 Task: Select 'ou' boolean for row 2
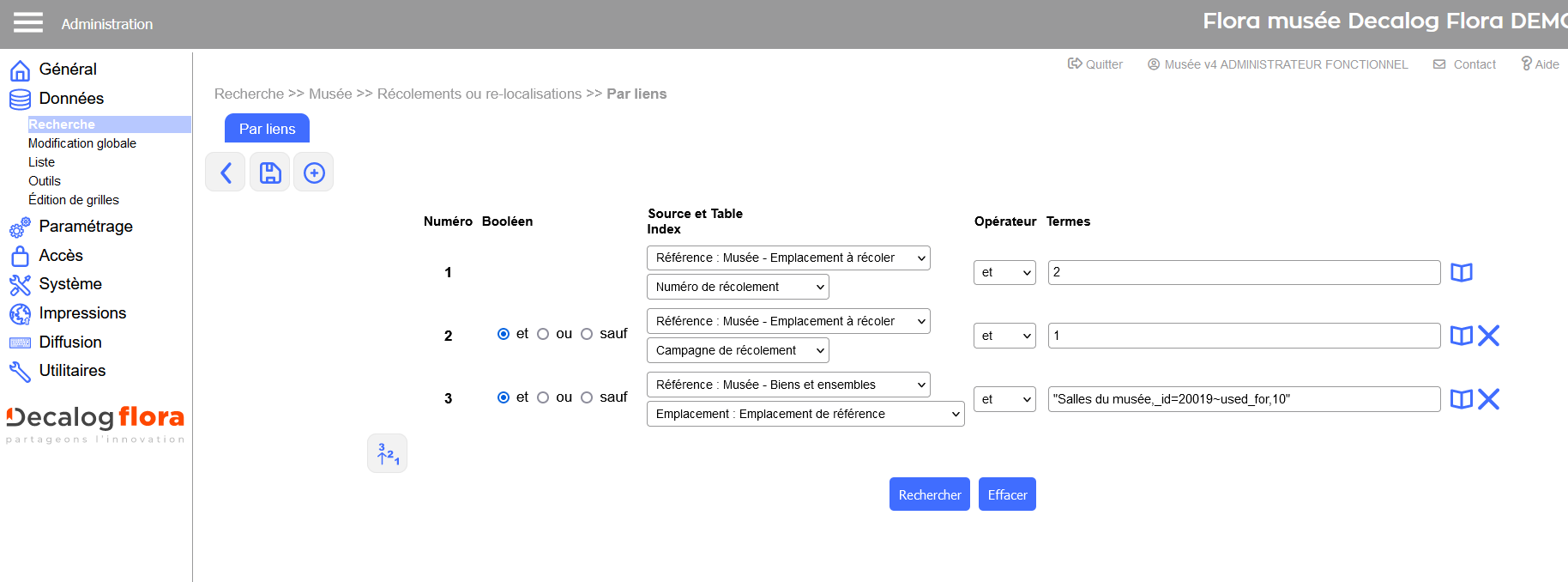click(x=543, y=334)
